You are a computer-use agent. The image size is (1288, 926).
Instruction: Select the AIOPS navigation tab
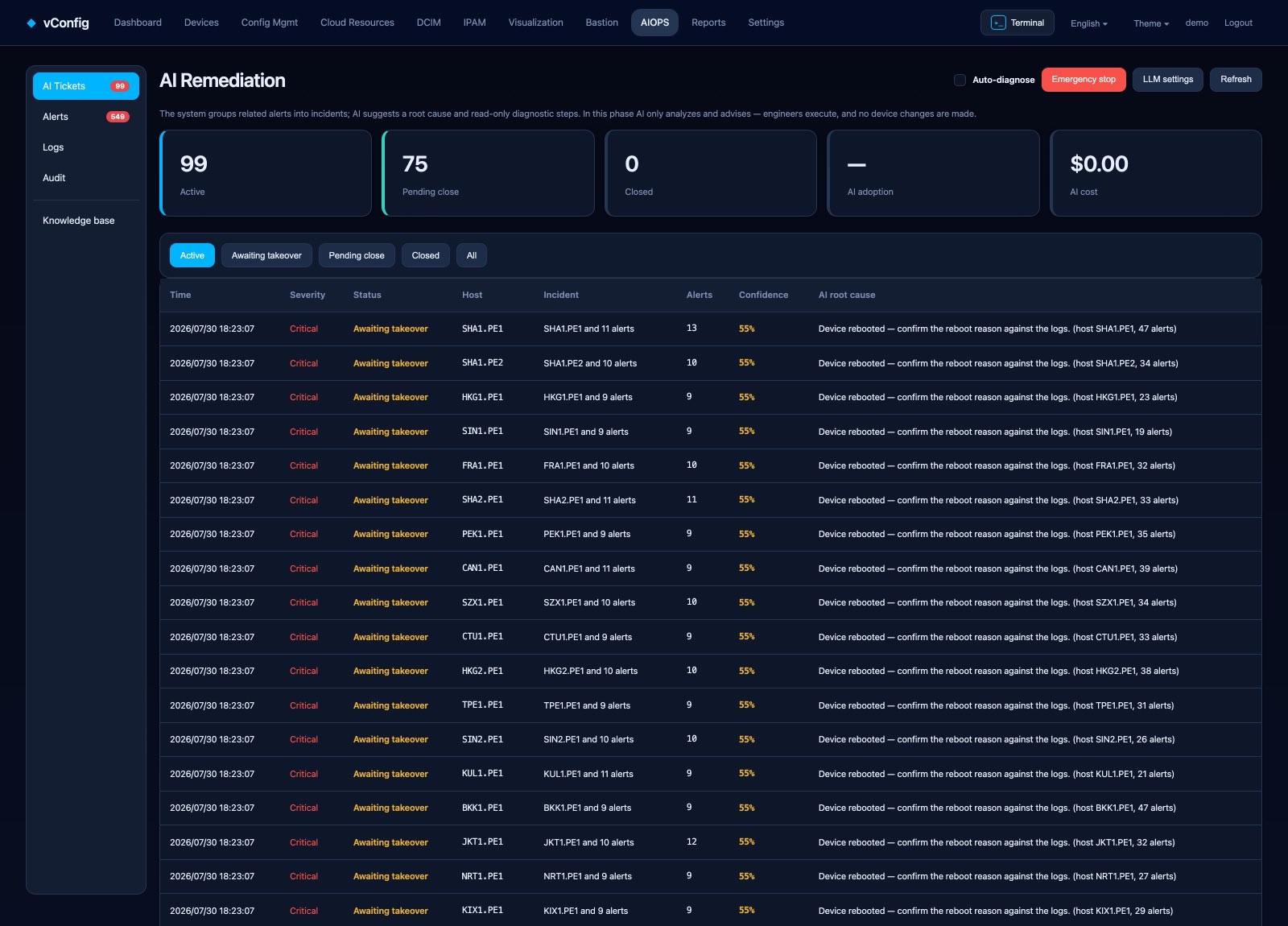coord(654,23)
